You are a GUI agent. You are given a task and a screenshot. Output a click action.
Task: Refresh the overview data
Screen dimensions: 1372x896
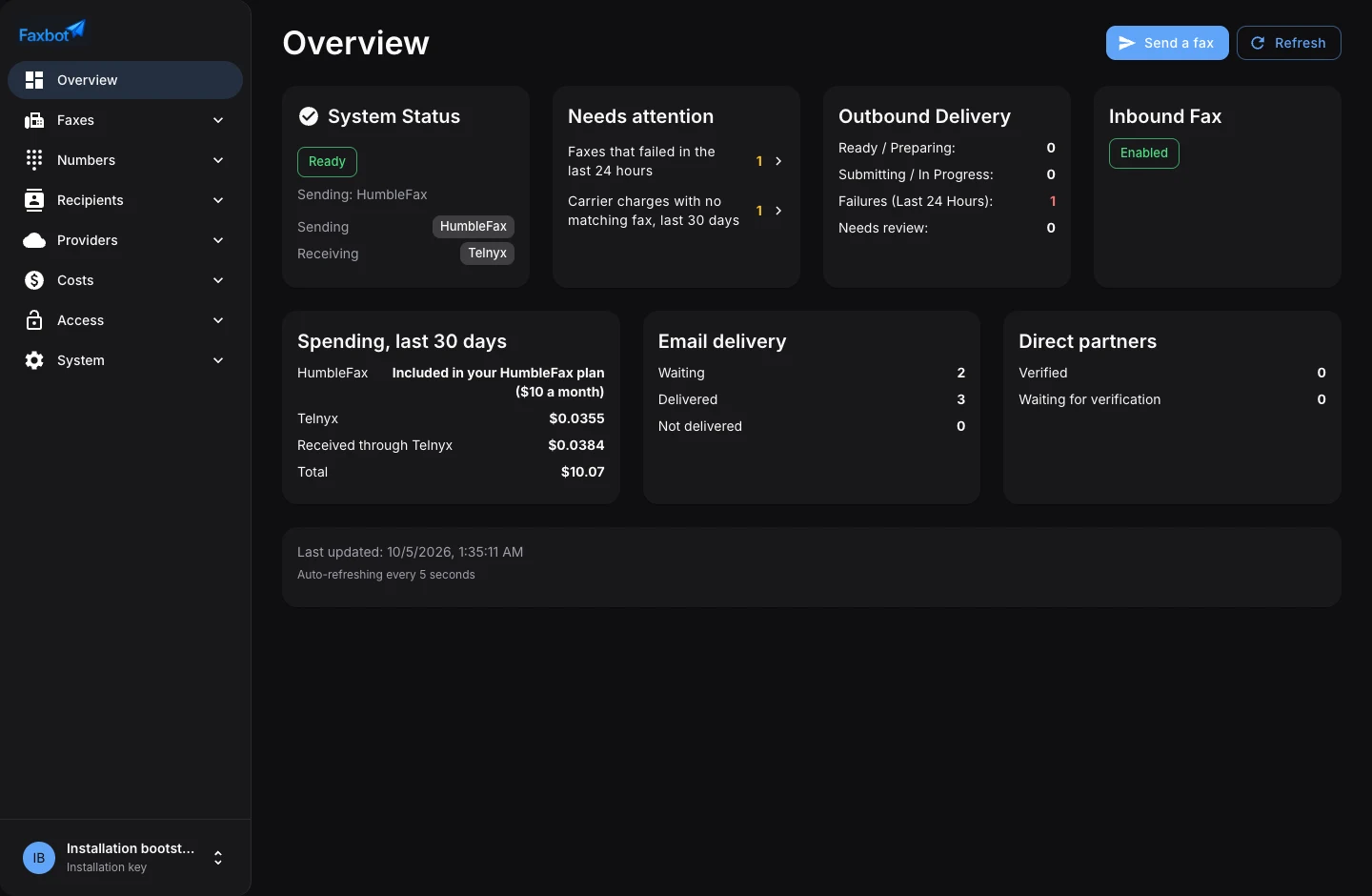(1288, 43)
